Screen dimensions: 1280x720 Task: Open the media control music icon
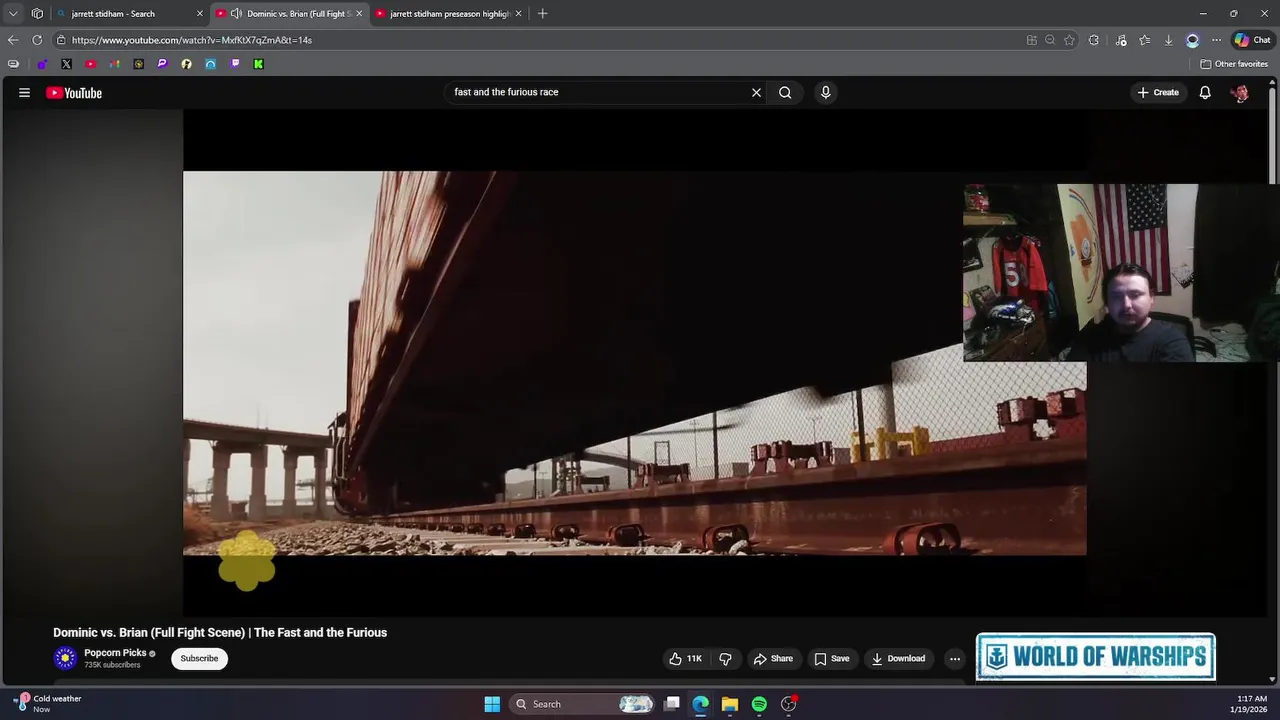click(x=1121, y=40)
